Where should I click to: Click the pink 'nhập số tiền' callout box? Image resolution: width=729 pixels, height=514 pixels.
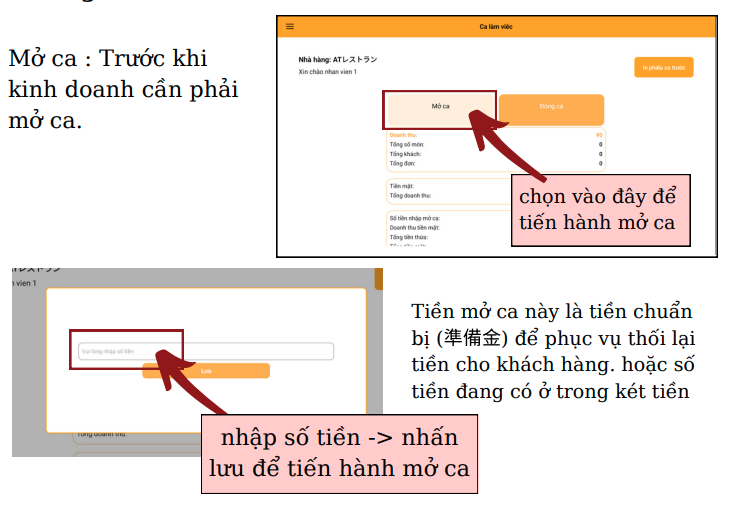coord(339,453)
